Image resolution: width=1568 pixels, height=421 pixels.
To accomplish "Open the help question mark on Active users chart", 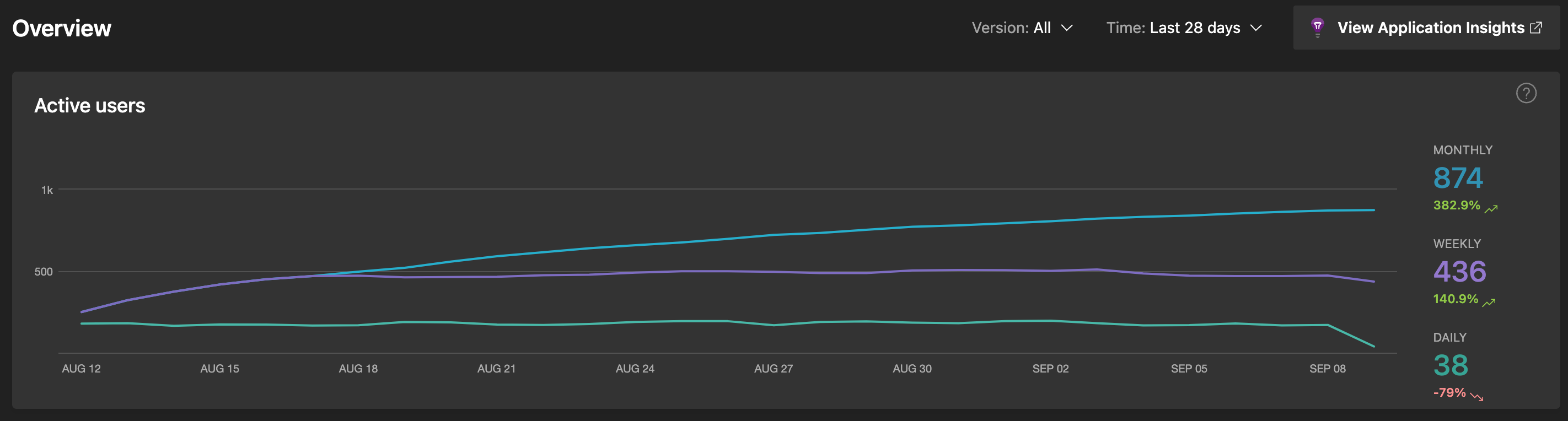I will [1526, 93].
